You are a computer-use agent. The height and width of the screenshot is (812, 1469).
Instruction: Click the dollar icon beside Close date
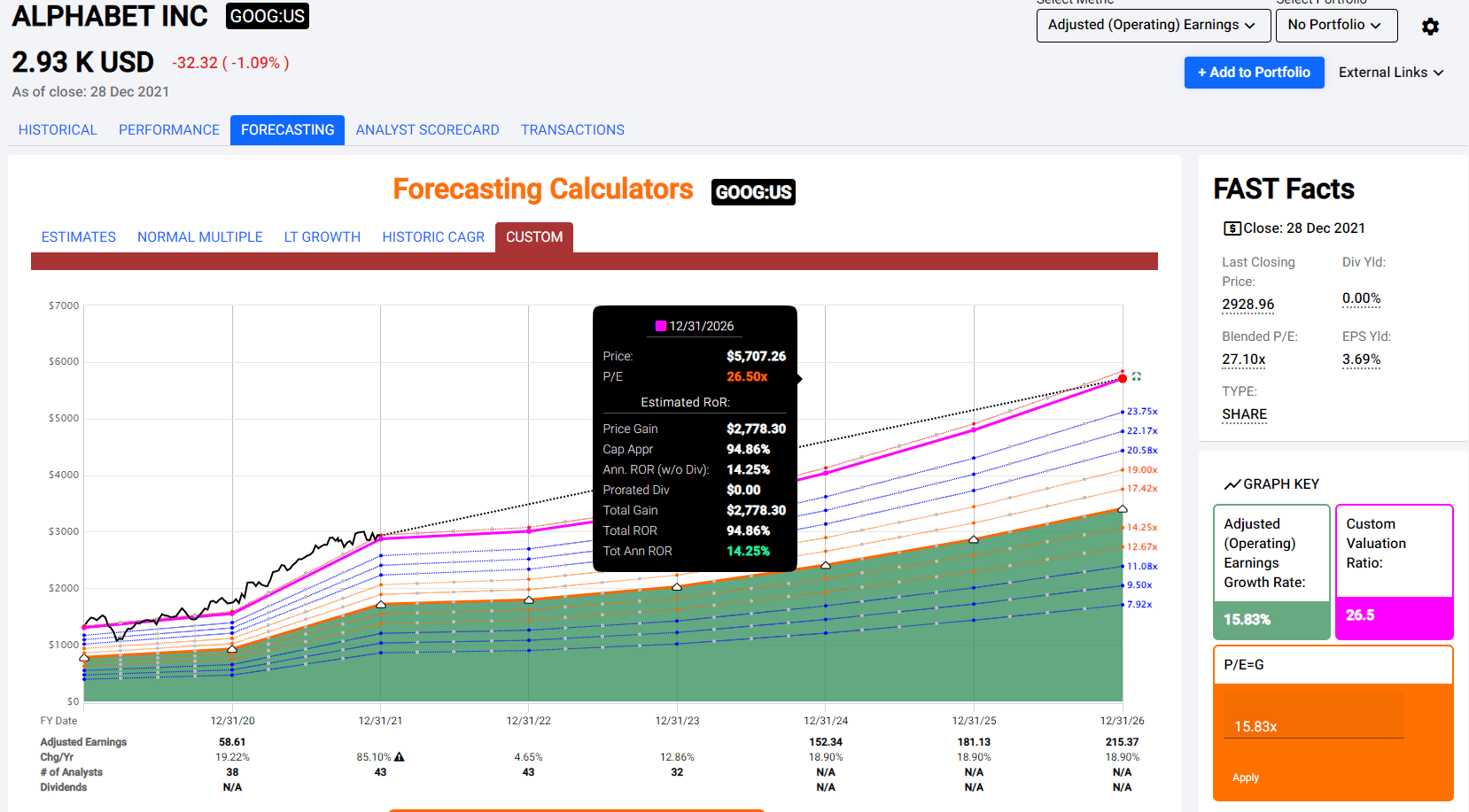point(1232,228)
